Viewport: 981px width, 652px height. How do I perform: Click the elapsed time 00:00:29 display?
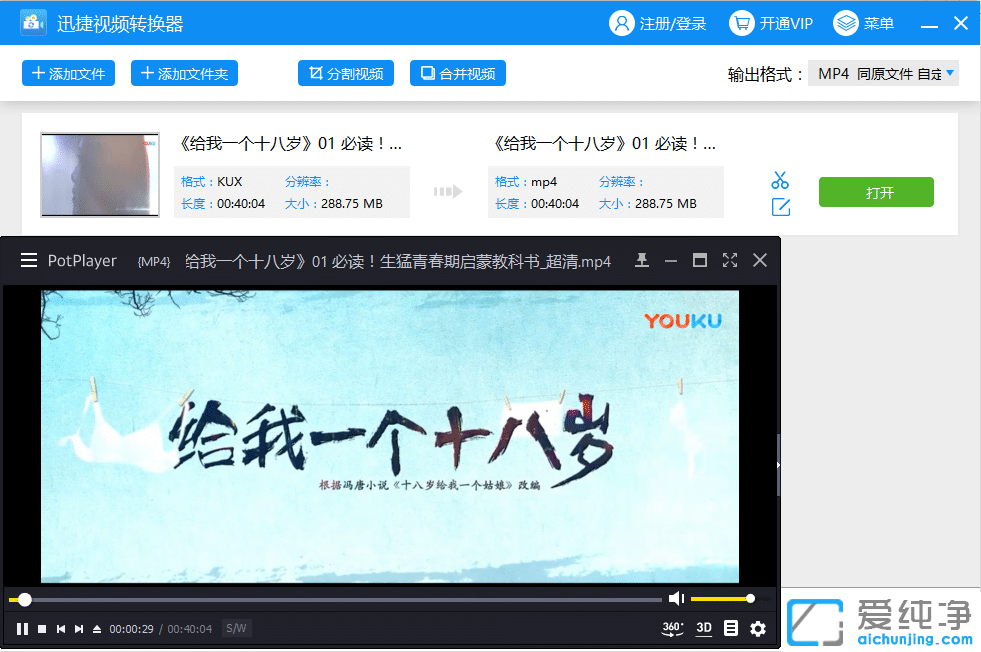tap(131, 629)
